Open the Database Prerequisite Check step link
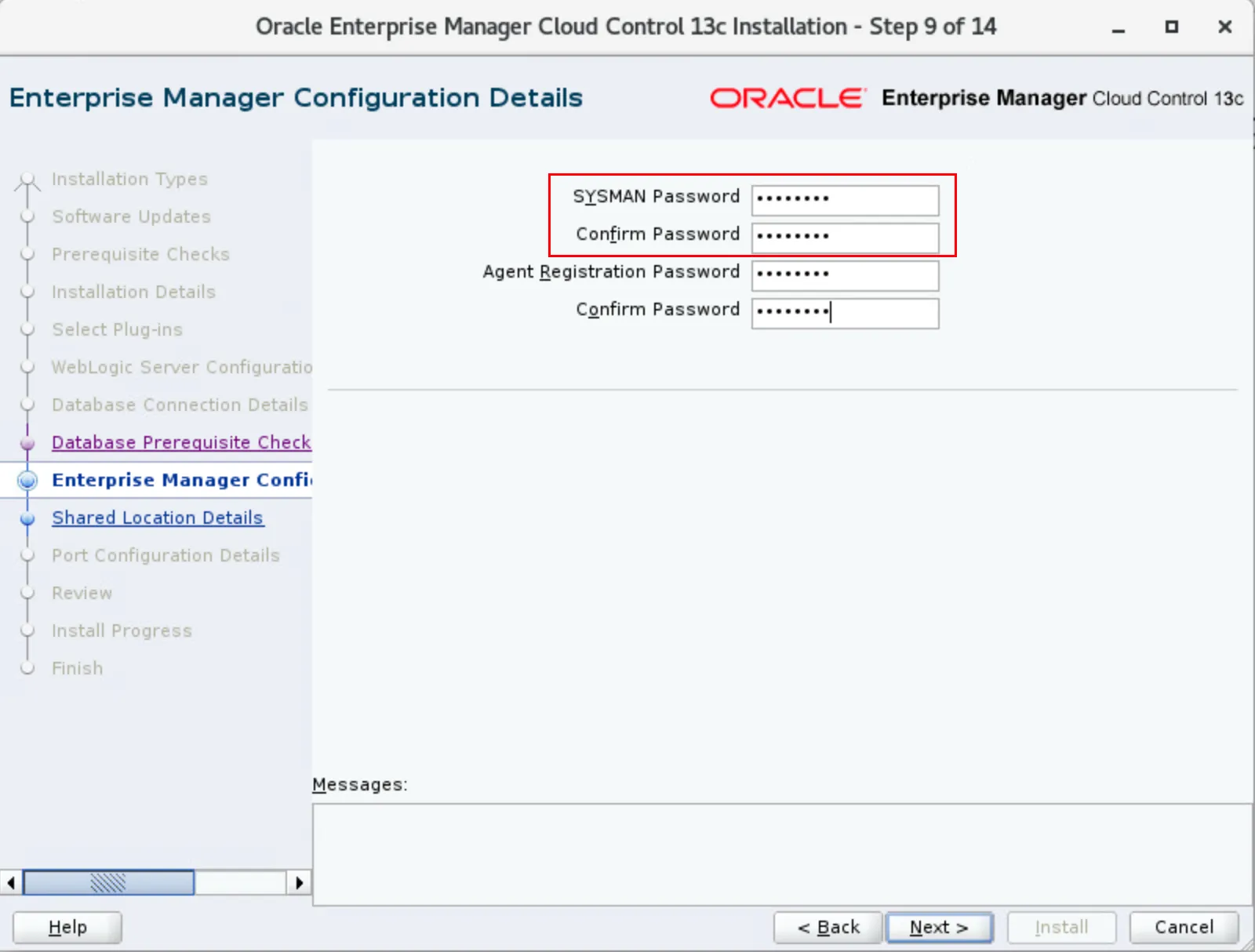The image size is (1255, 952). [x=180, y=442]
